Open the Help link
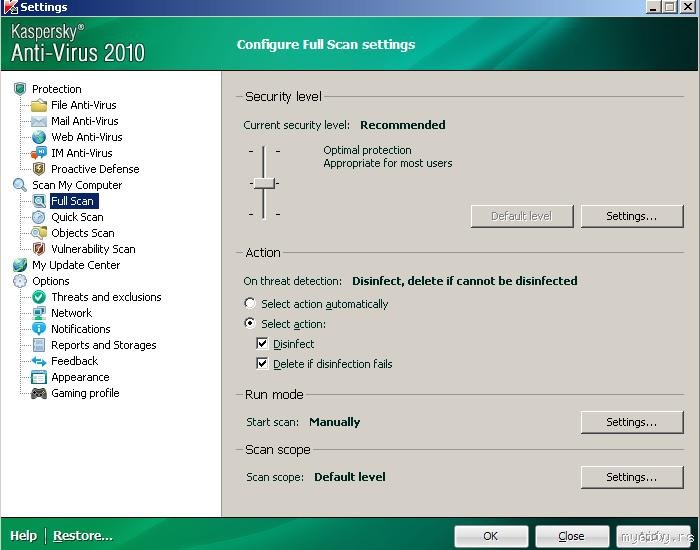700x550 pixels. click(x=23, y=536)
